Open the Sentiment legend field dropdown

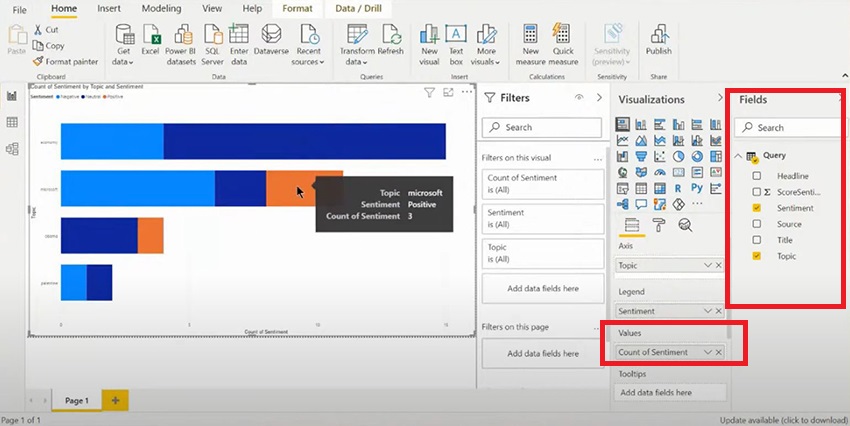[707, 311]
